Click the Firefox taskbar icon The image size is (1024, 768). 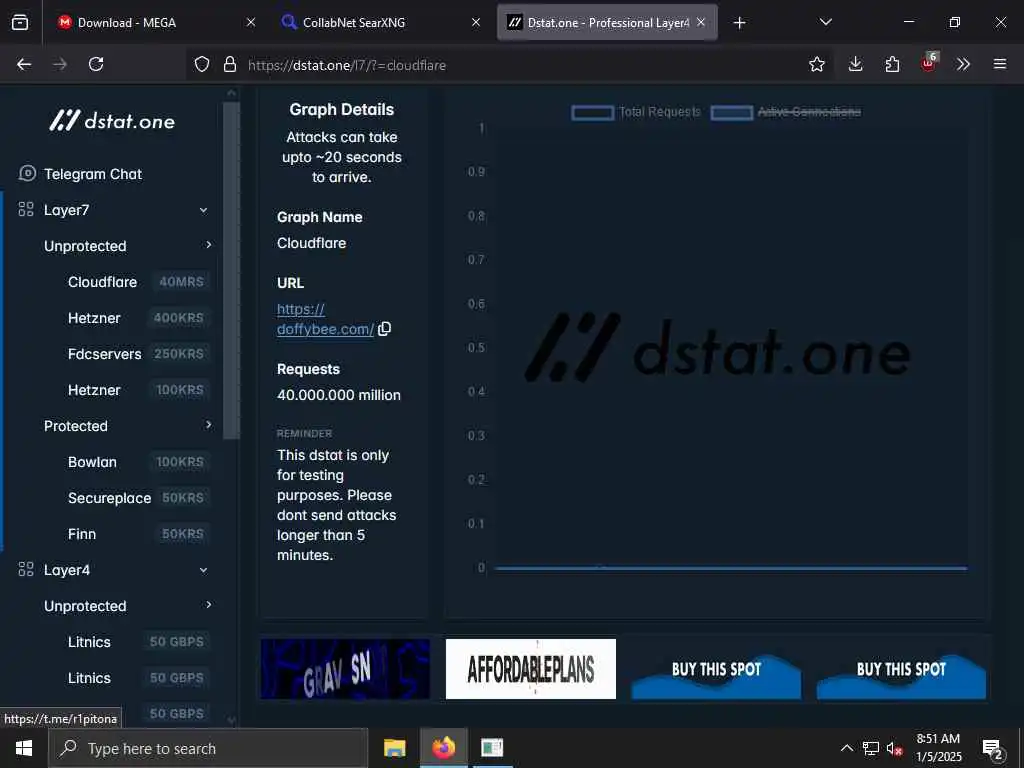click(x=443, y=748)
